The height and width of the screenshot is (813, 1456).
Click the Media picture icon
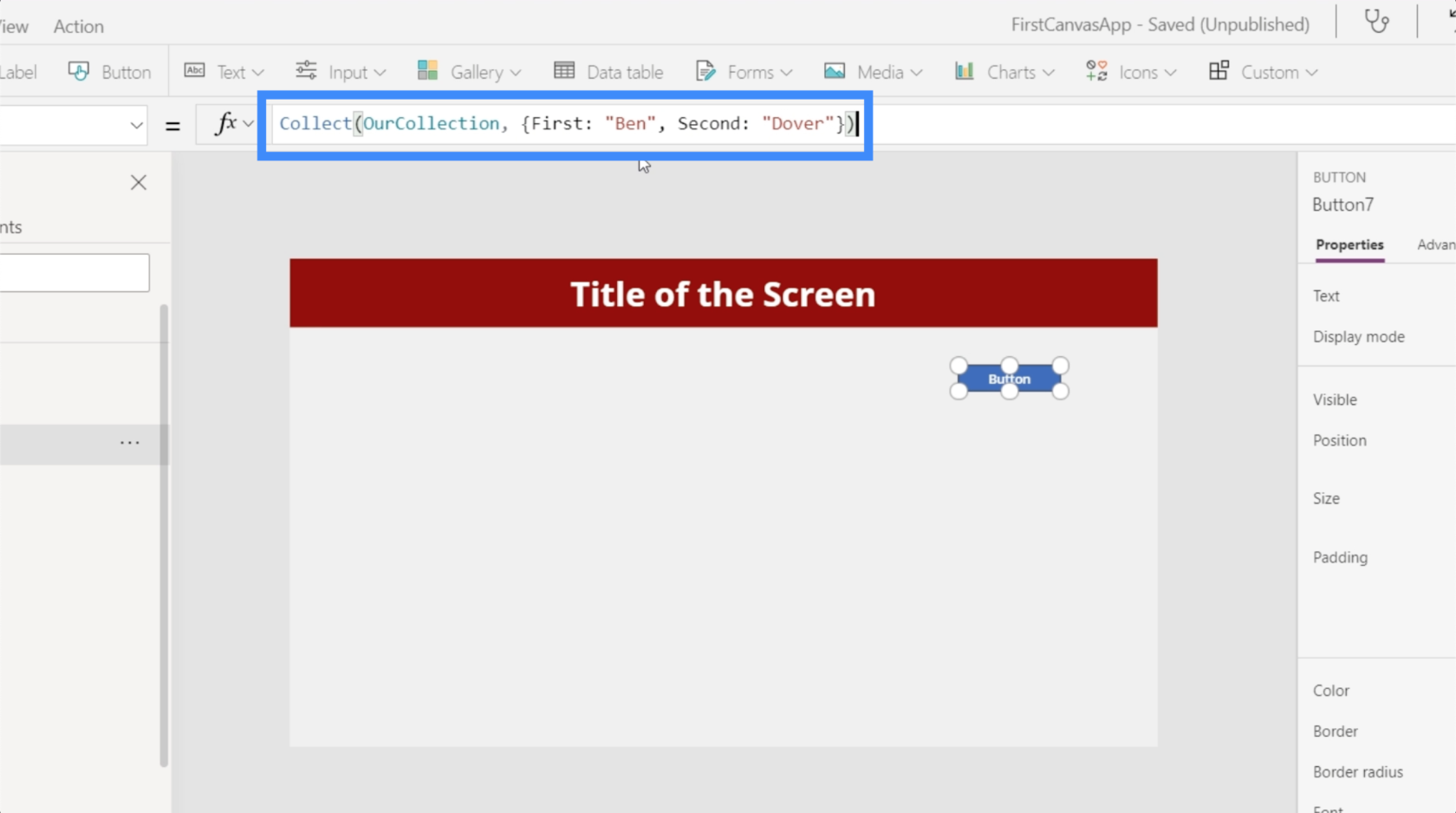coord(835,71)
